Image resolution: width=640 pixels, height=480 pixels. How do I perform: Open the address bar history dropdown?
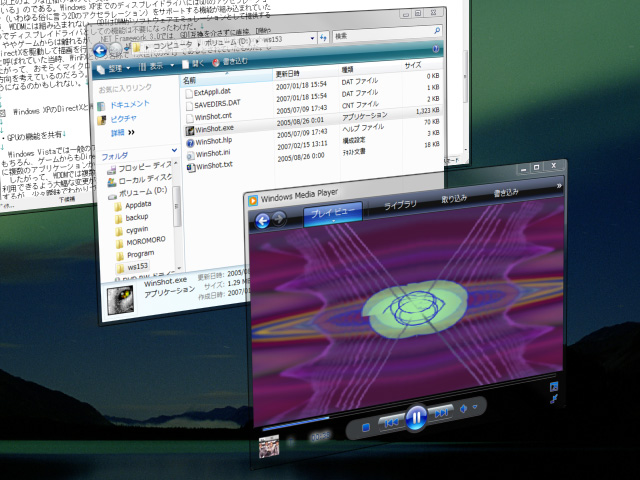click(x=312, y=38)
